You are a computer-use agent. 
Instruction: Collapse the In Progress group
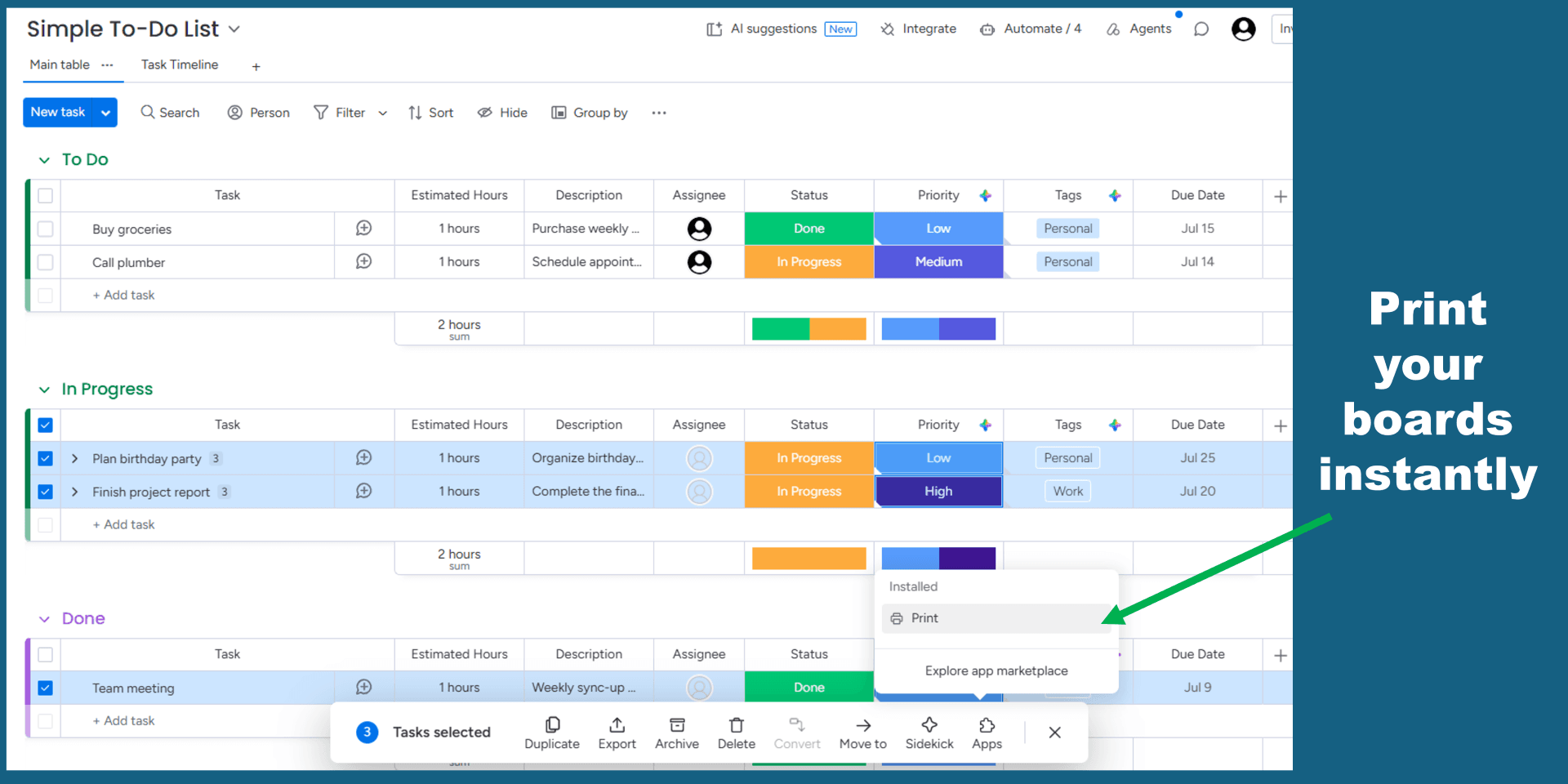click(44, 390)
